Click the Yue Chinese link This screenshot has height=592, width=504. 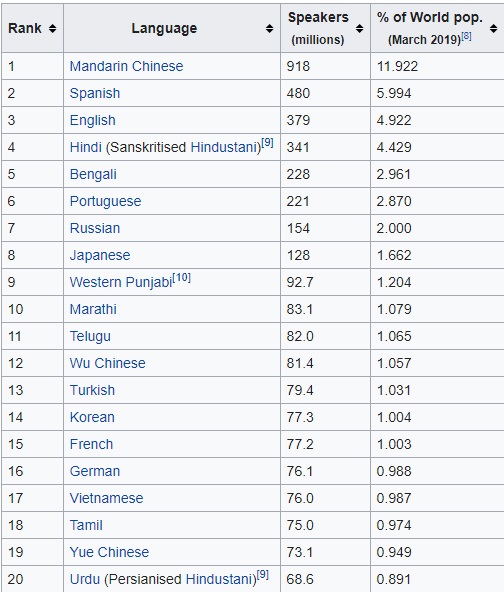(109, 552)
